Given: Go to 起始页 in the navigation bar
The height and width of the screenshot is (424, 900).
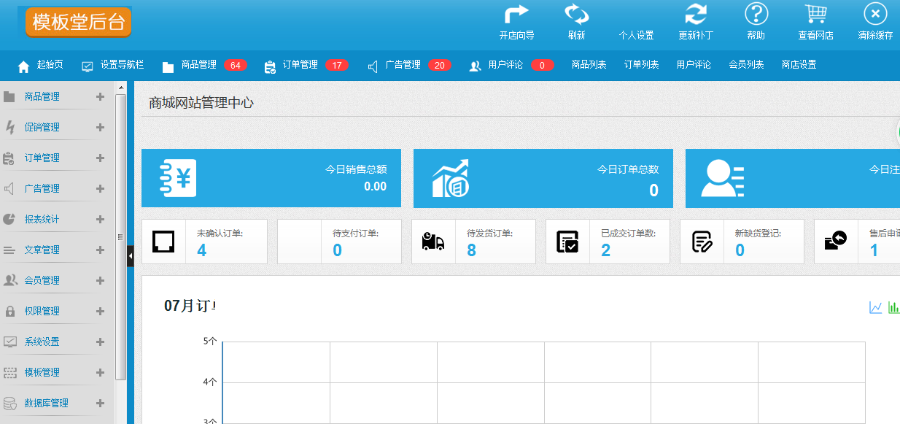Looking at the screenshot, I should pos(41,65).
